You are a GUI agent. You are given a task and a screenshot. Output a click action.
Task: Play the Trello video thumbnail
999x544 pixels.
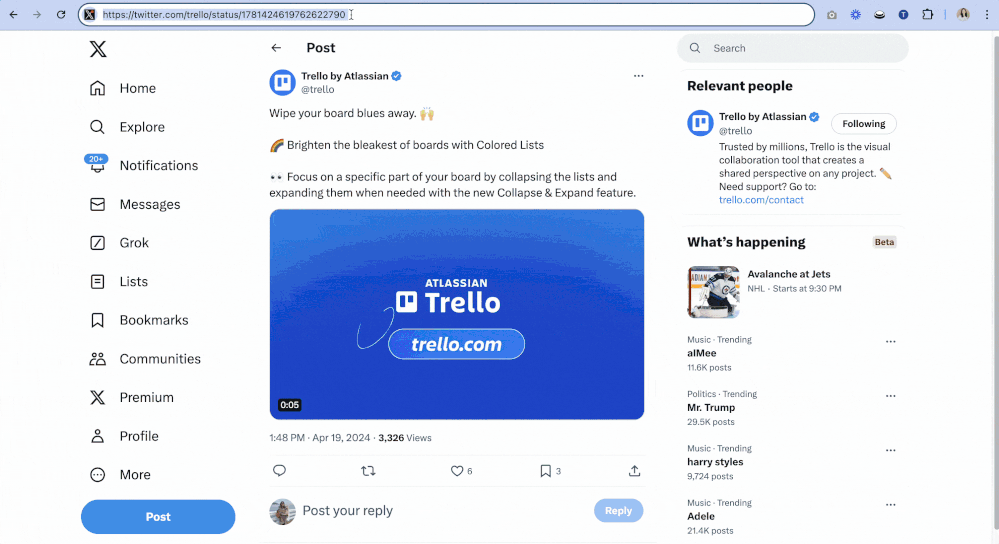pyautogui.click(x=457, y=314)
